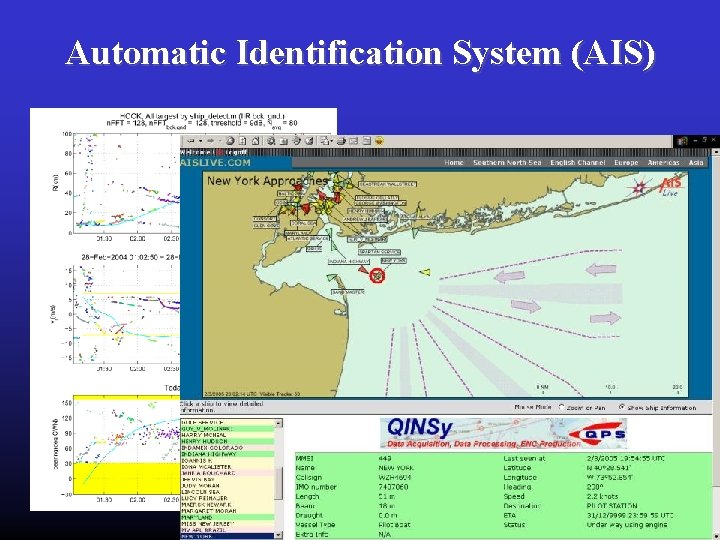Click the Stop loading toolbar icon
Viewport: 720px width, 540px height.
click(230, 141)
